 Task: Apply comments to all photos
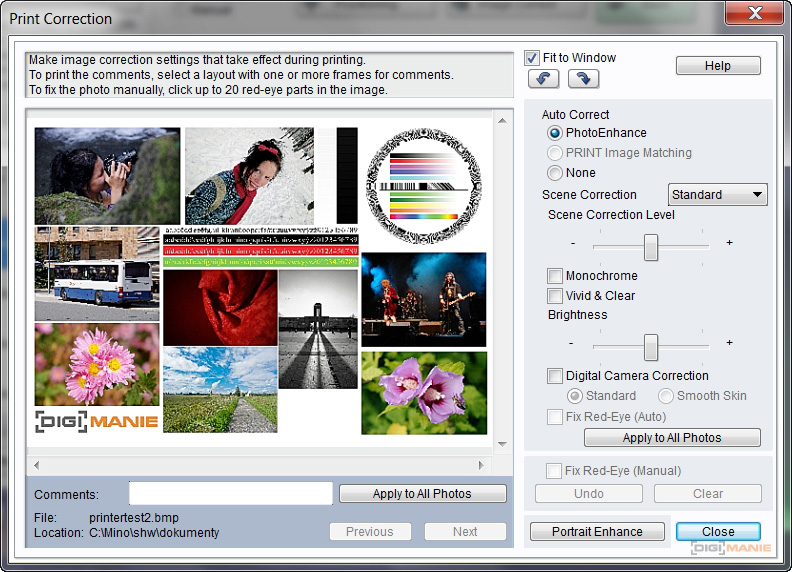coord(422,494)
